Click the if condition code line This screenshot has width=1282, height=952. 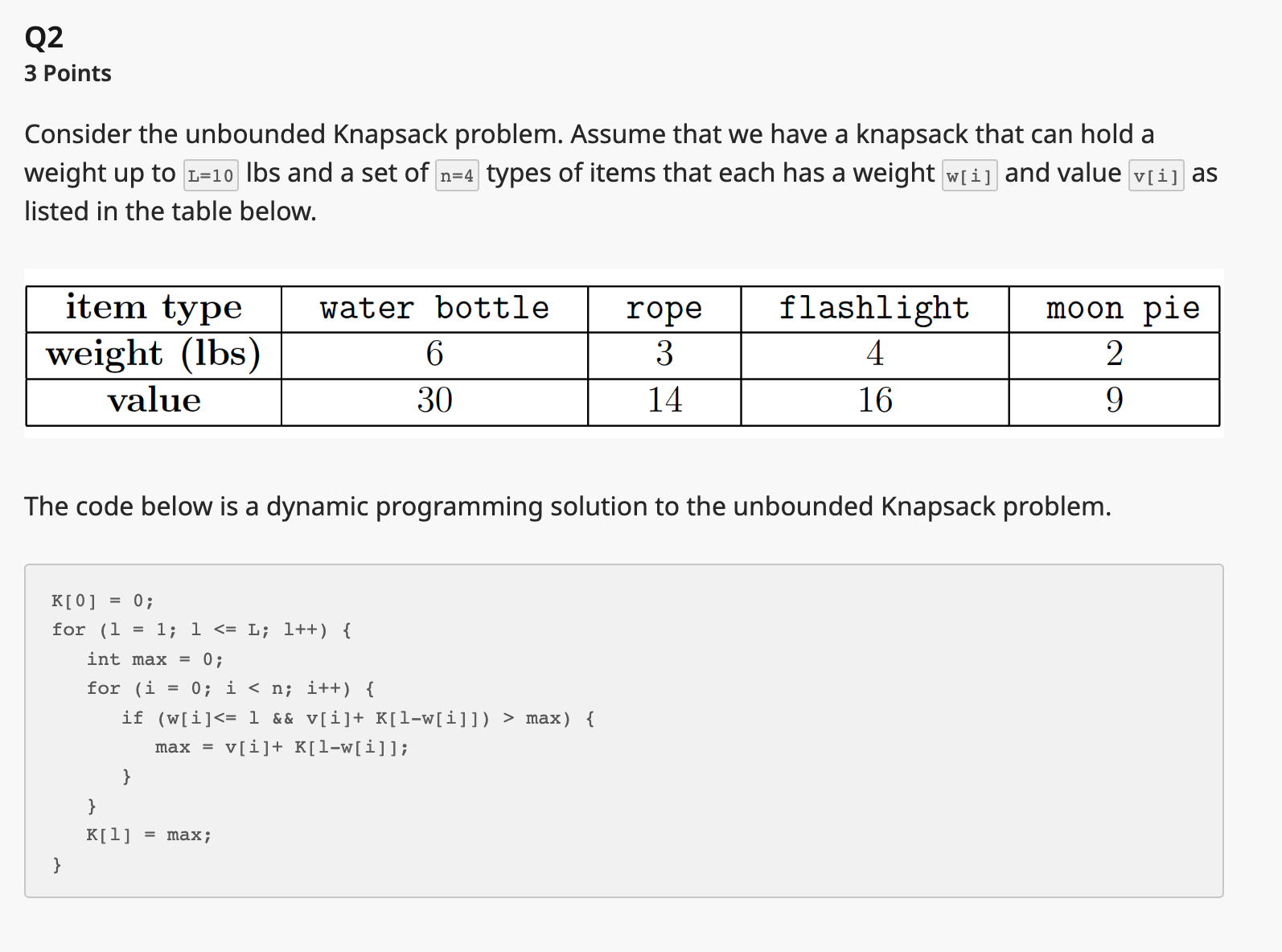coord(359,718)
